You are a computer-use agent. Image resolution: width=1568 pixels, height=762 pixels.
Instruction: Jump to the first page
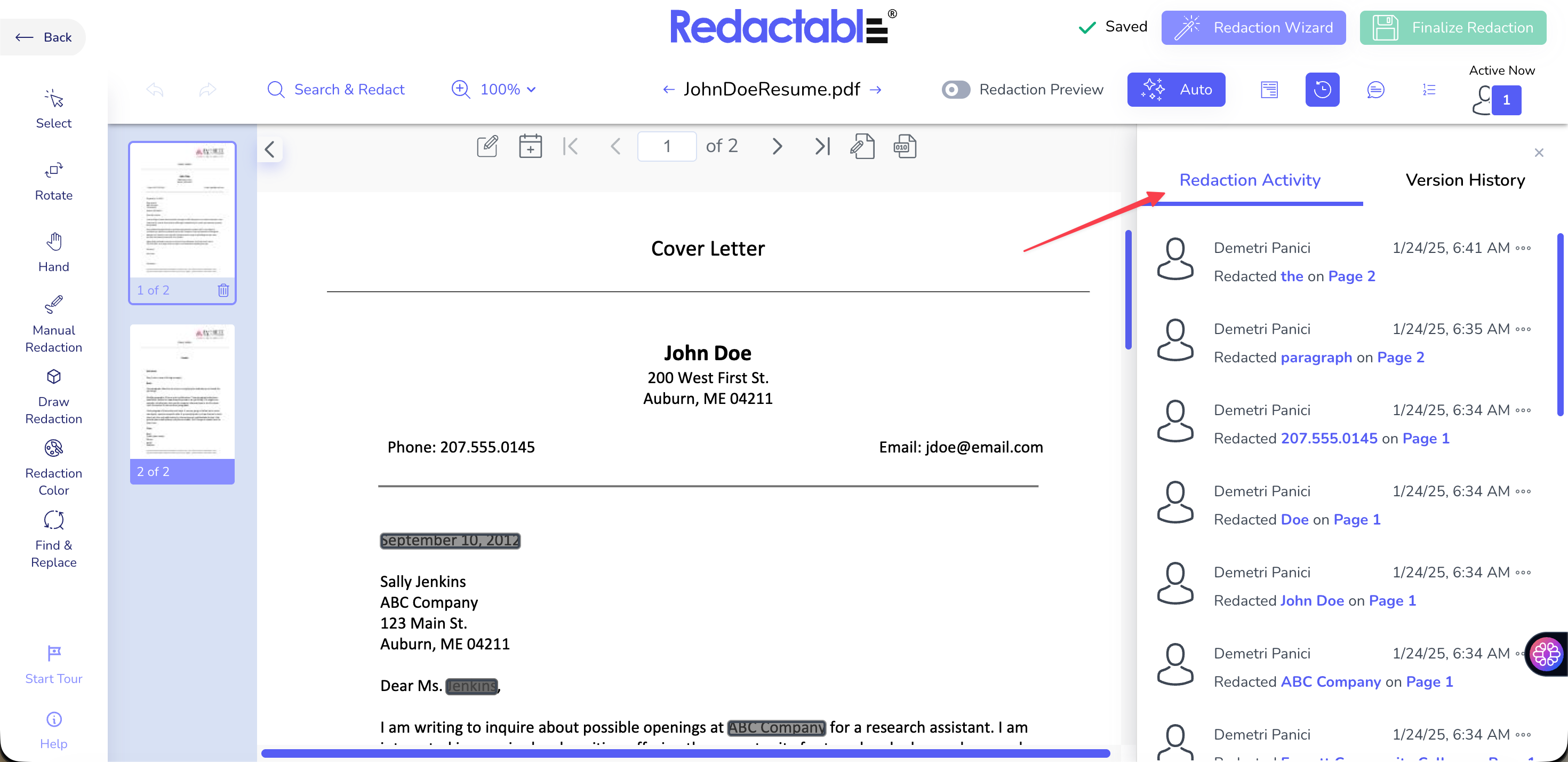tap(570, 146)
